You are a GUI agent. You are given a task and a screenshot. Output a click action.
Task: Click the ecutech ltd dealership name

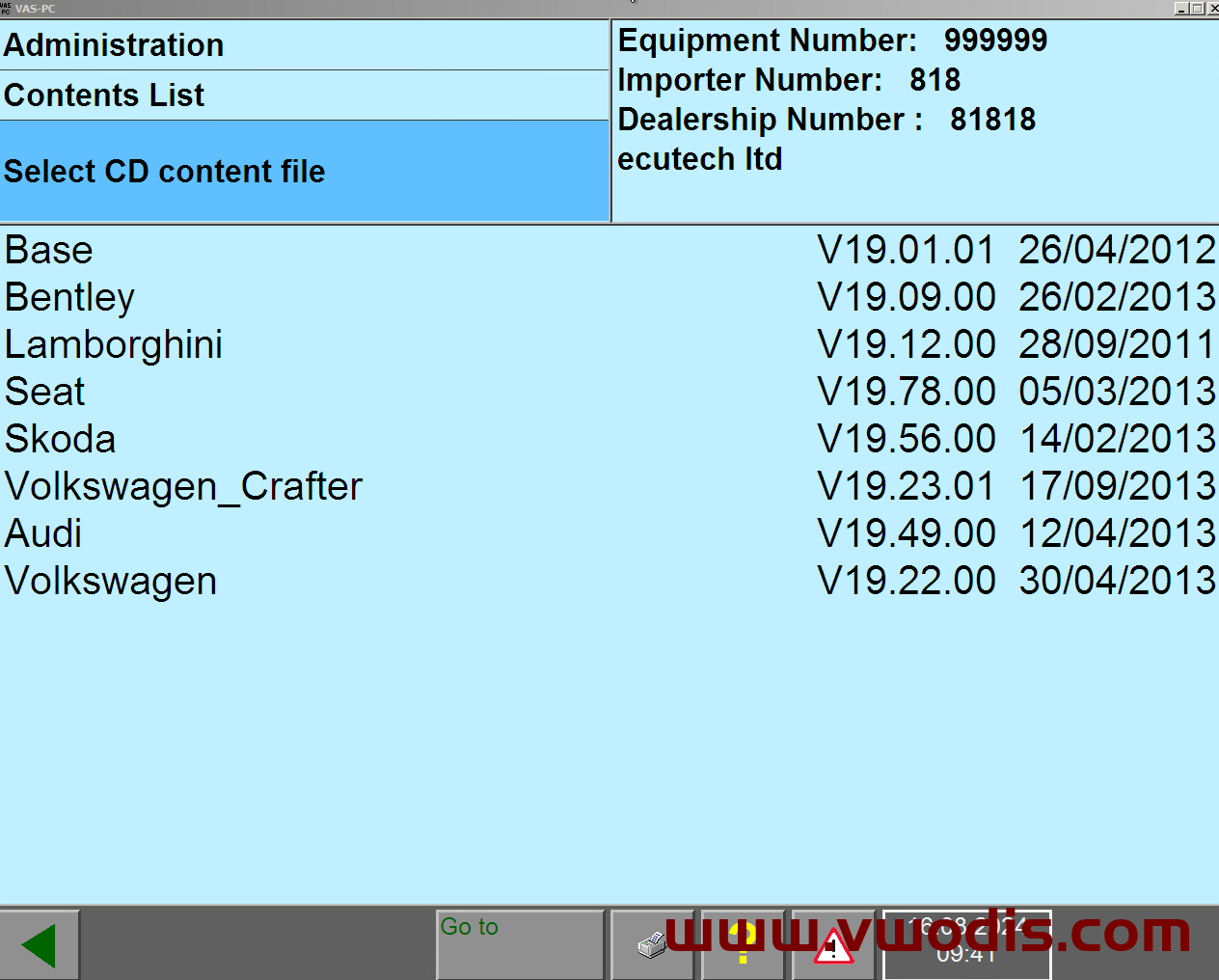pyautogui.click(x=700, y=159)
